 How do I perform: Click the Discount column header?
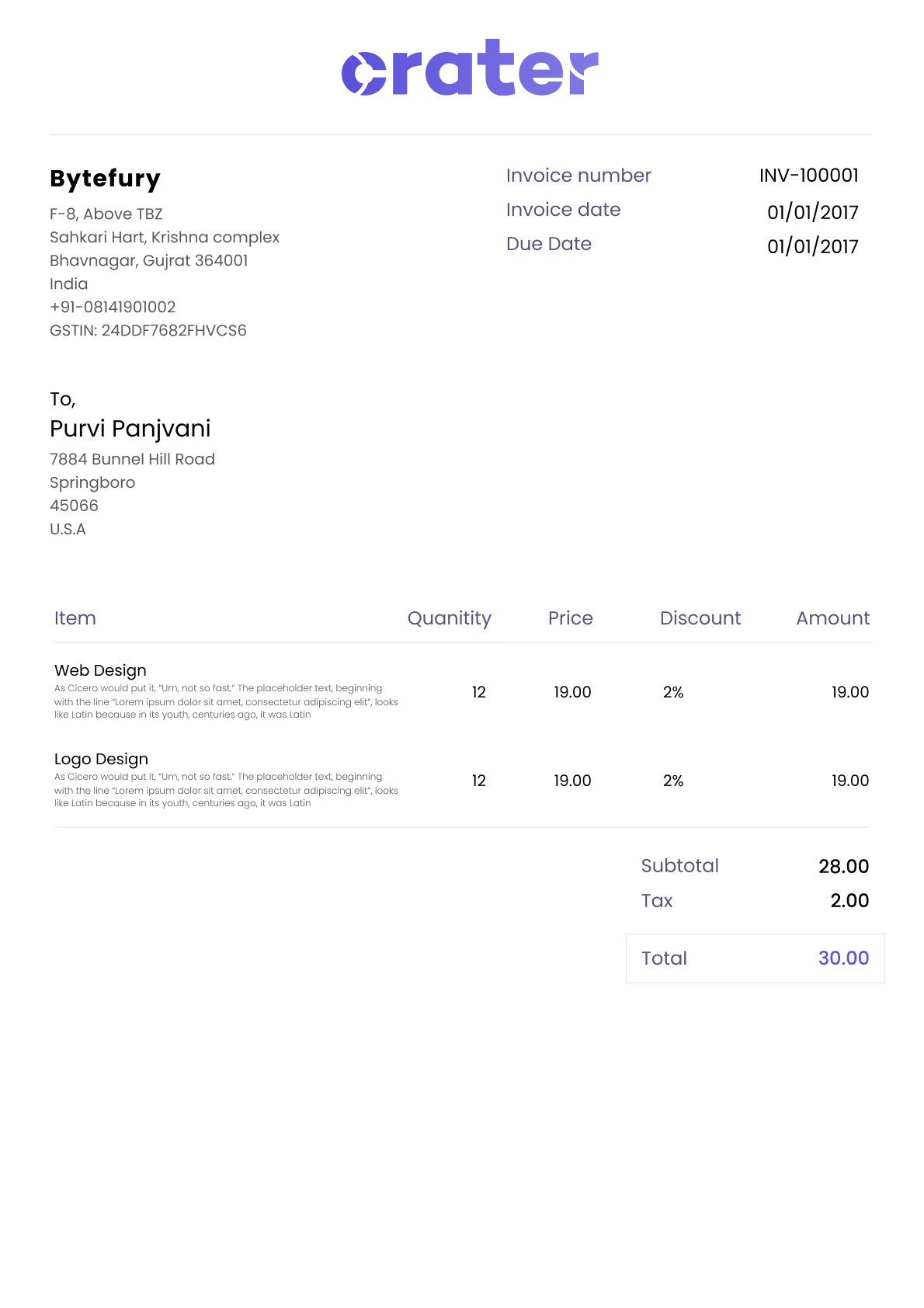click(x=700, y=618)
